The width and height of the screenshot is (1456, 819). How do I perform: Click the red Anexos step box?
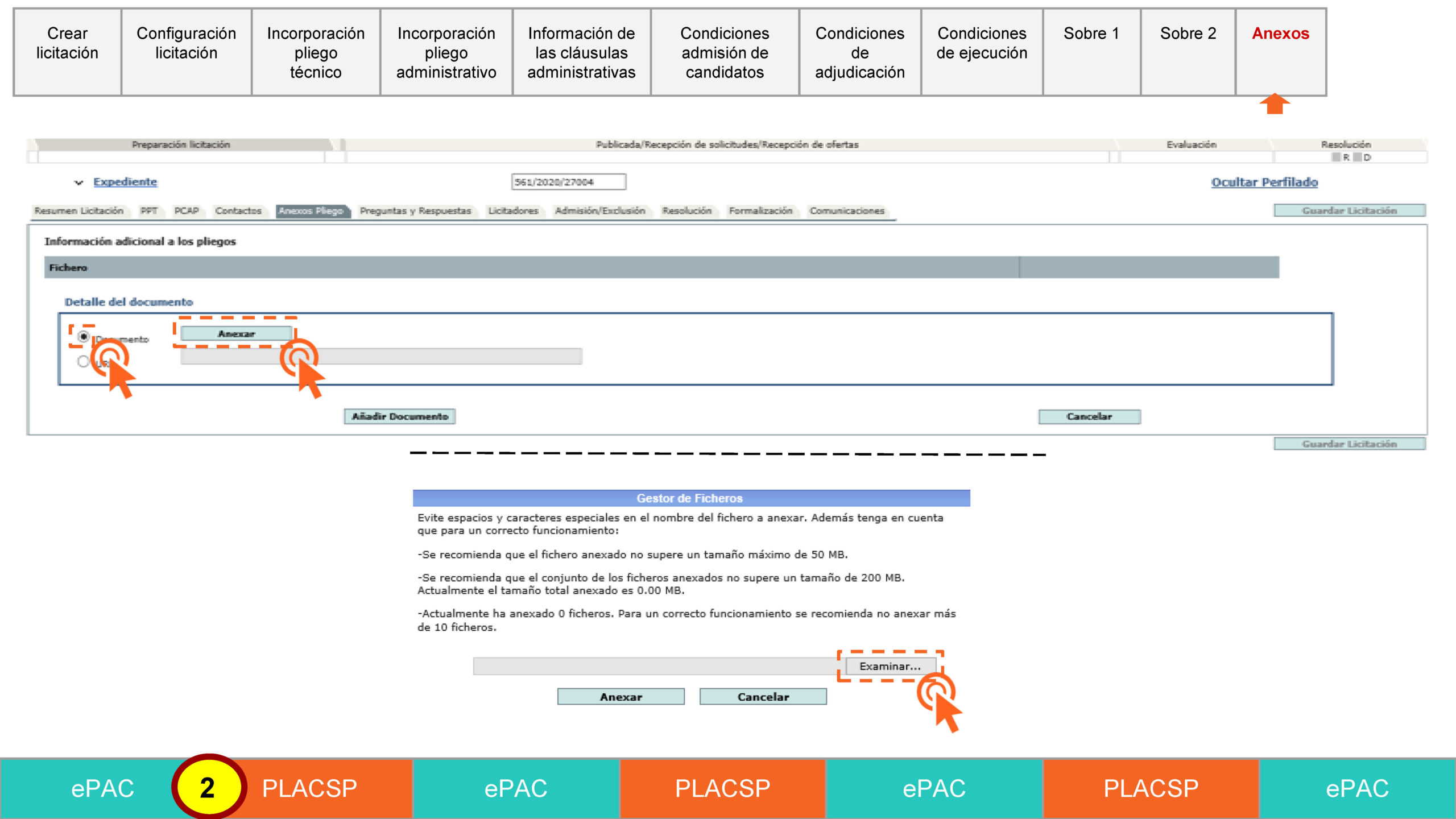(1281, 52)
